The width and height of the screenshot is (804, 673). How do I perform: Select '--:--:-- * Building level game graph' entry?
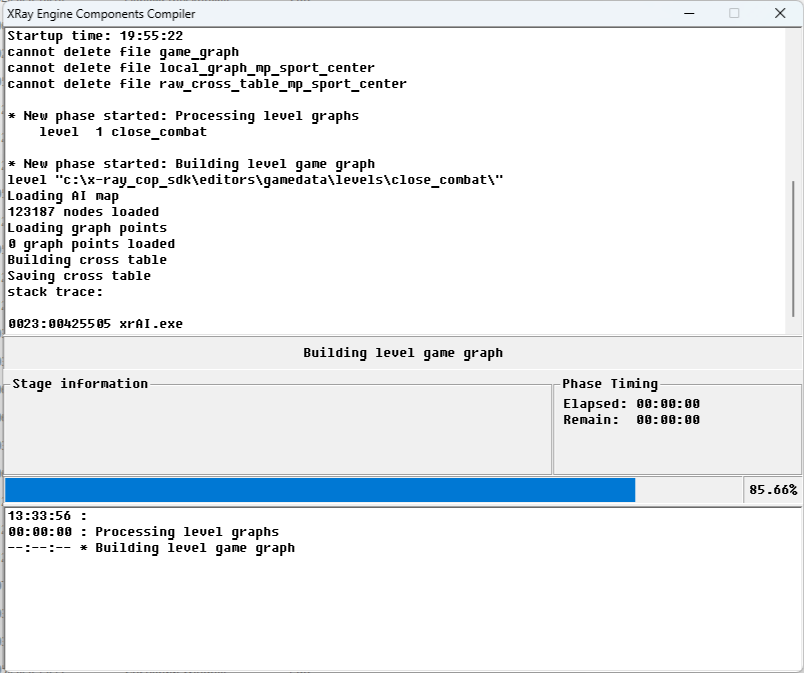pyautogui.click(x=151, y=548)
